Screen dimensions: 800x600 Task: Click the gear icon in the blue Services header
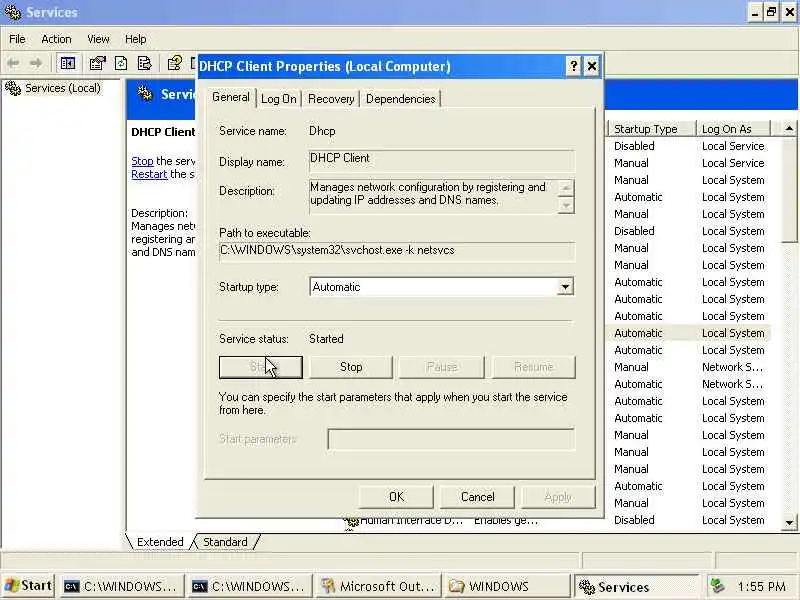[x=145, y=93]
